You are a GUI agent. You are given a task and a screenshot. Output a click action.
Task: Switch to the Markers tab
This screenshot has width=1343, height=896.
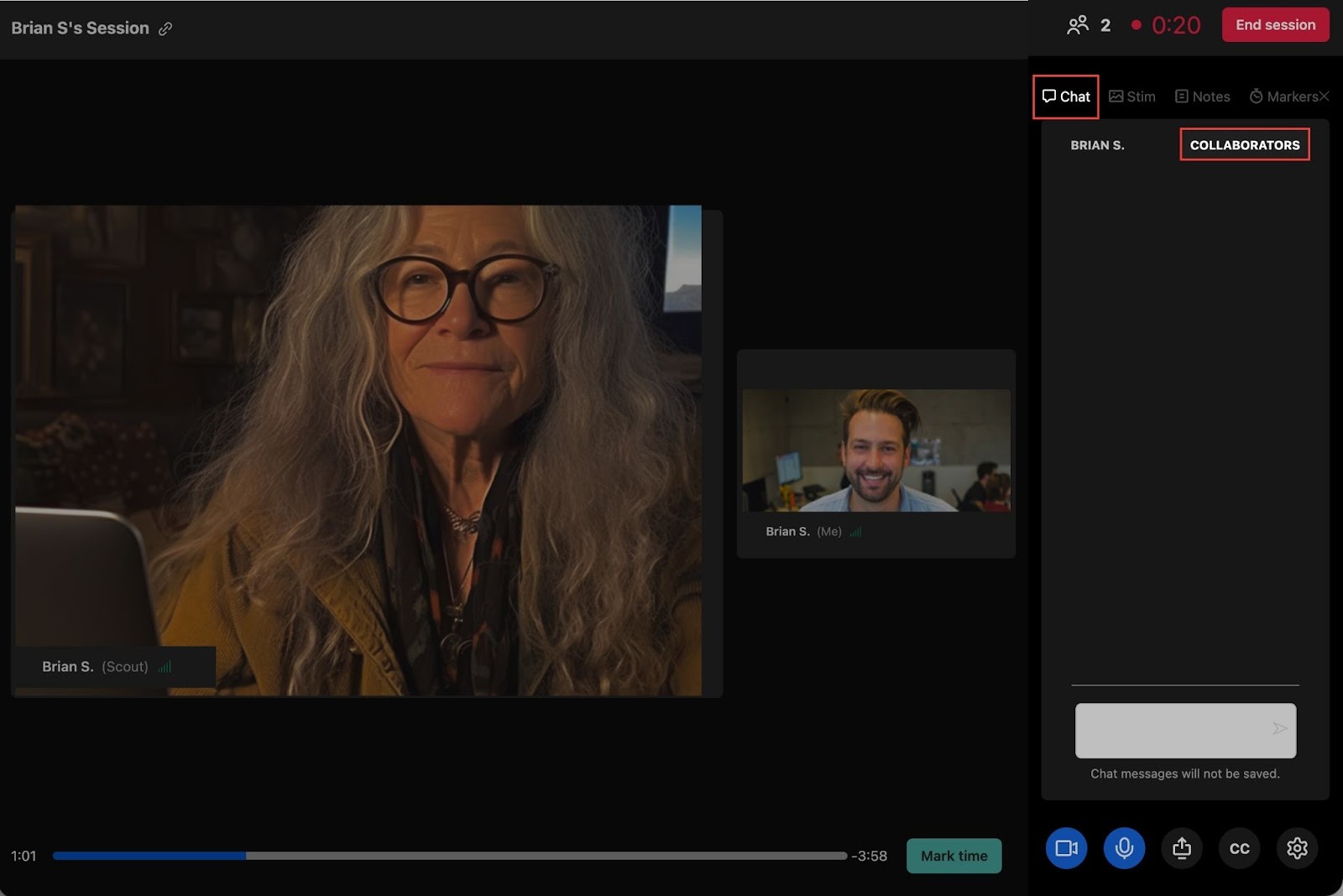click(1283, 96)
